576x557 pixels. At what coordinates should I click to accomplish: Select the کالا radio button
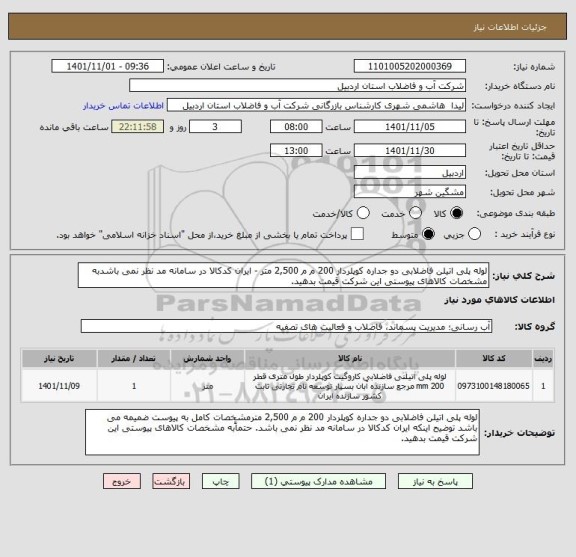457,213
